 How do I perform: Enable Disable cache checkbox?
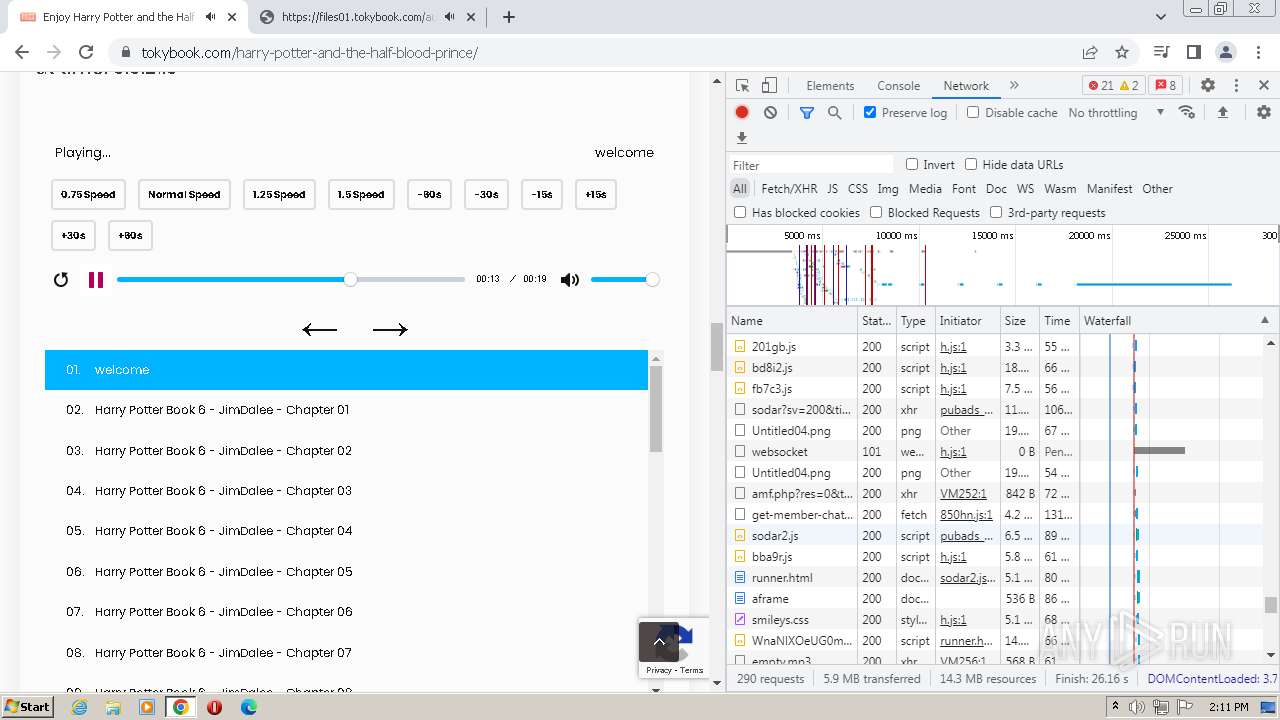click(x=973, y=113)
